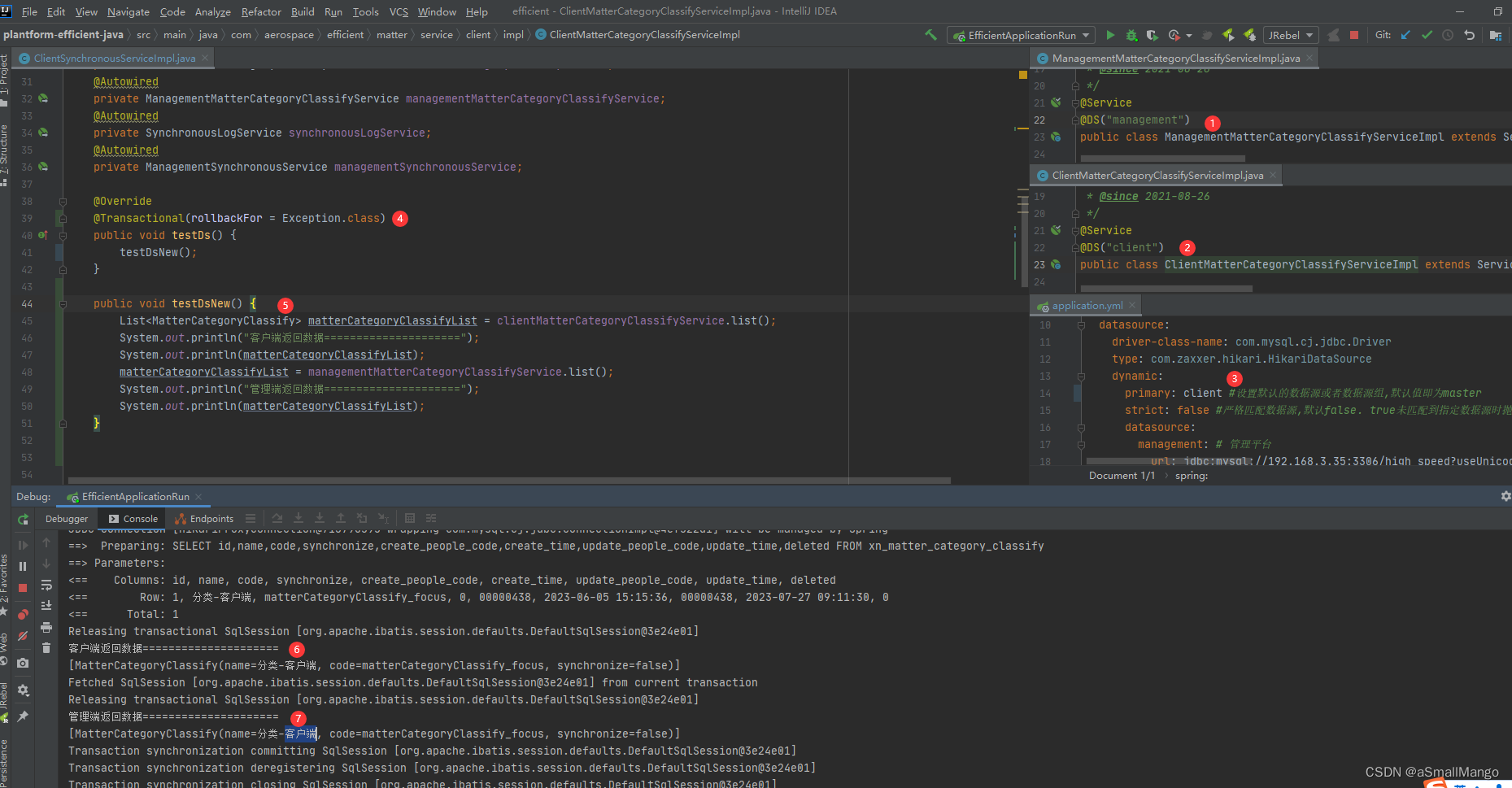Viewport: 1512px width, 788px height.
Task: Open the VCS menu
Action: (399, 11)
